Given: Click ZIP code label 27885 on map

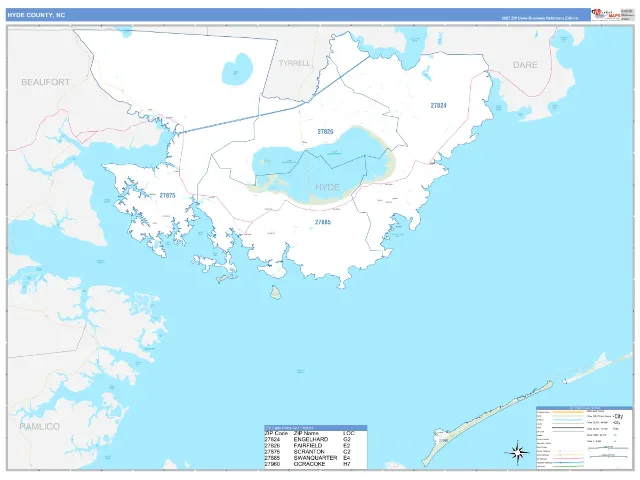Looking at the screenshot, I should click(322, 222).
